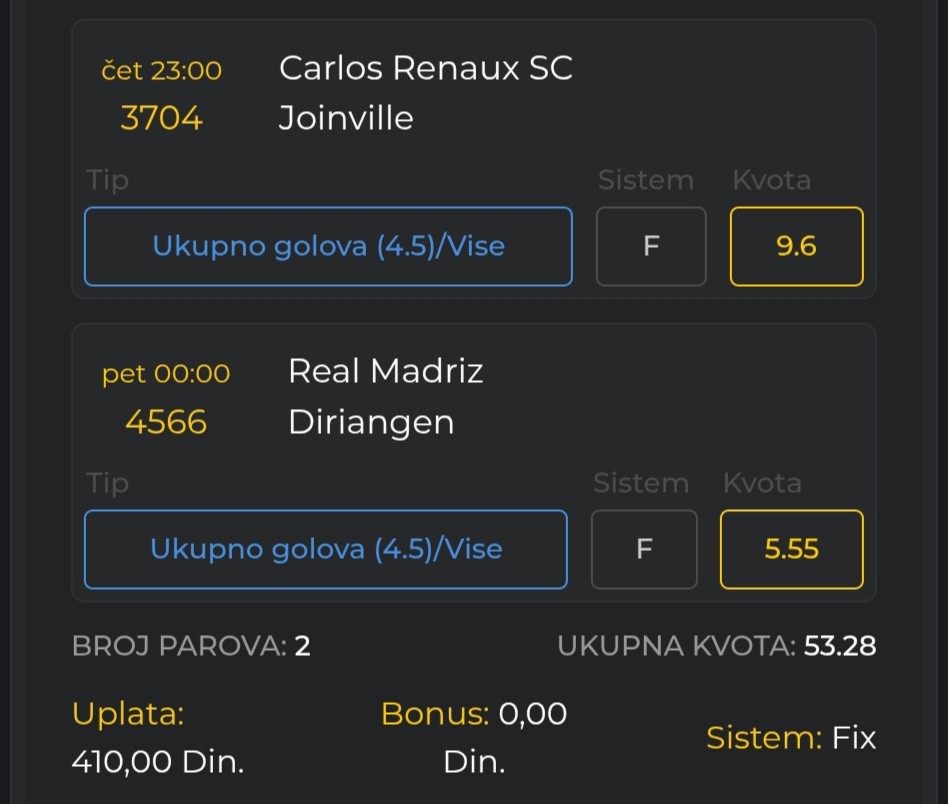The image size is (948, 804).
Task: Select the 9.6 odds box
Action: 796,246
